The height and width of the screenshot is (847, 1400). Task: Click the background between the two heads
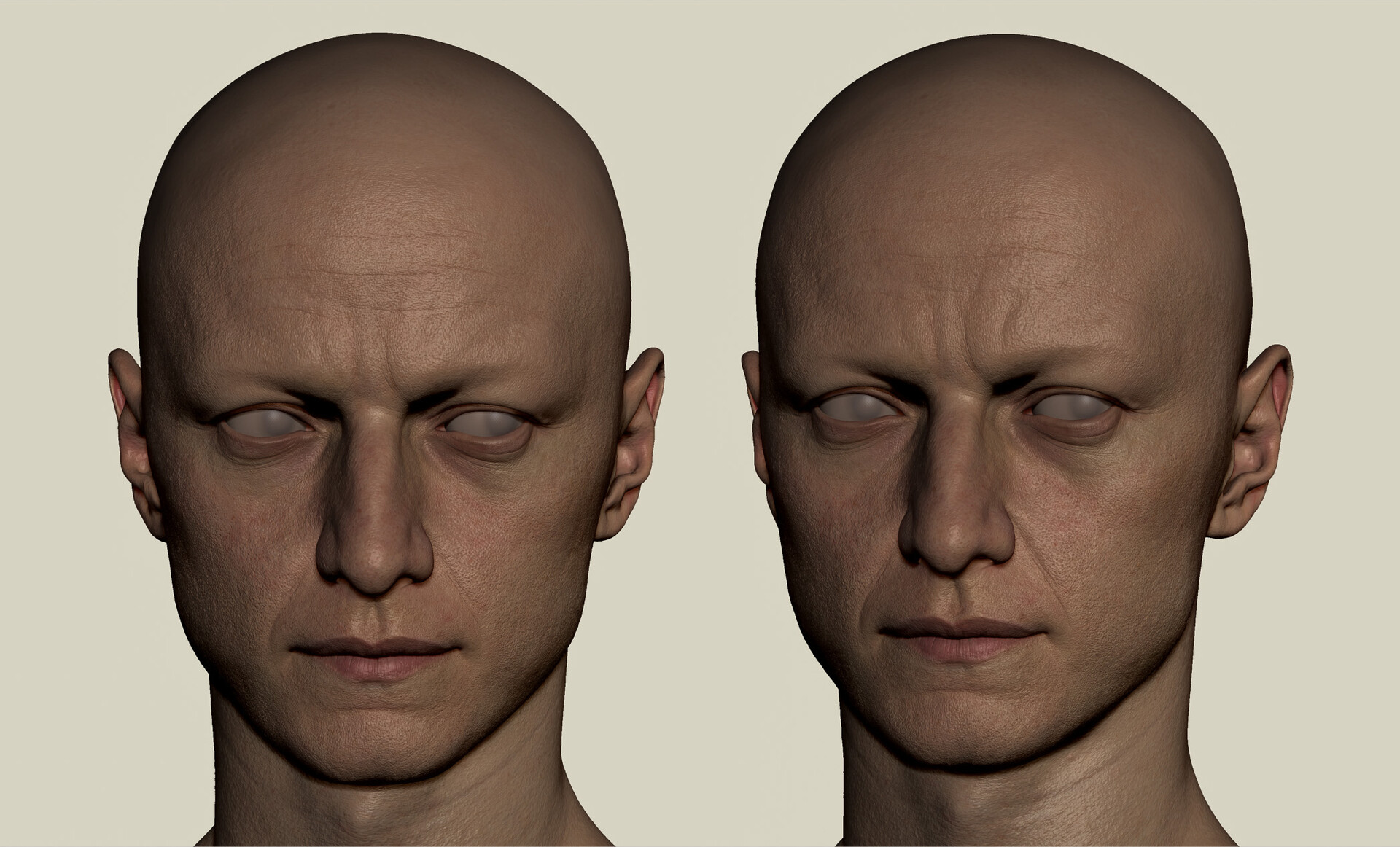click(x=696, y=219)
